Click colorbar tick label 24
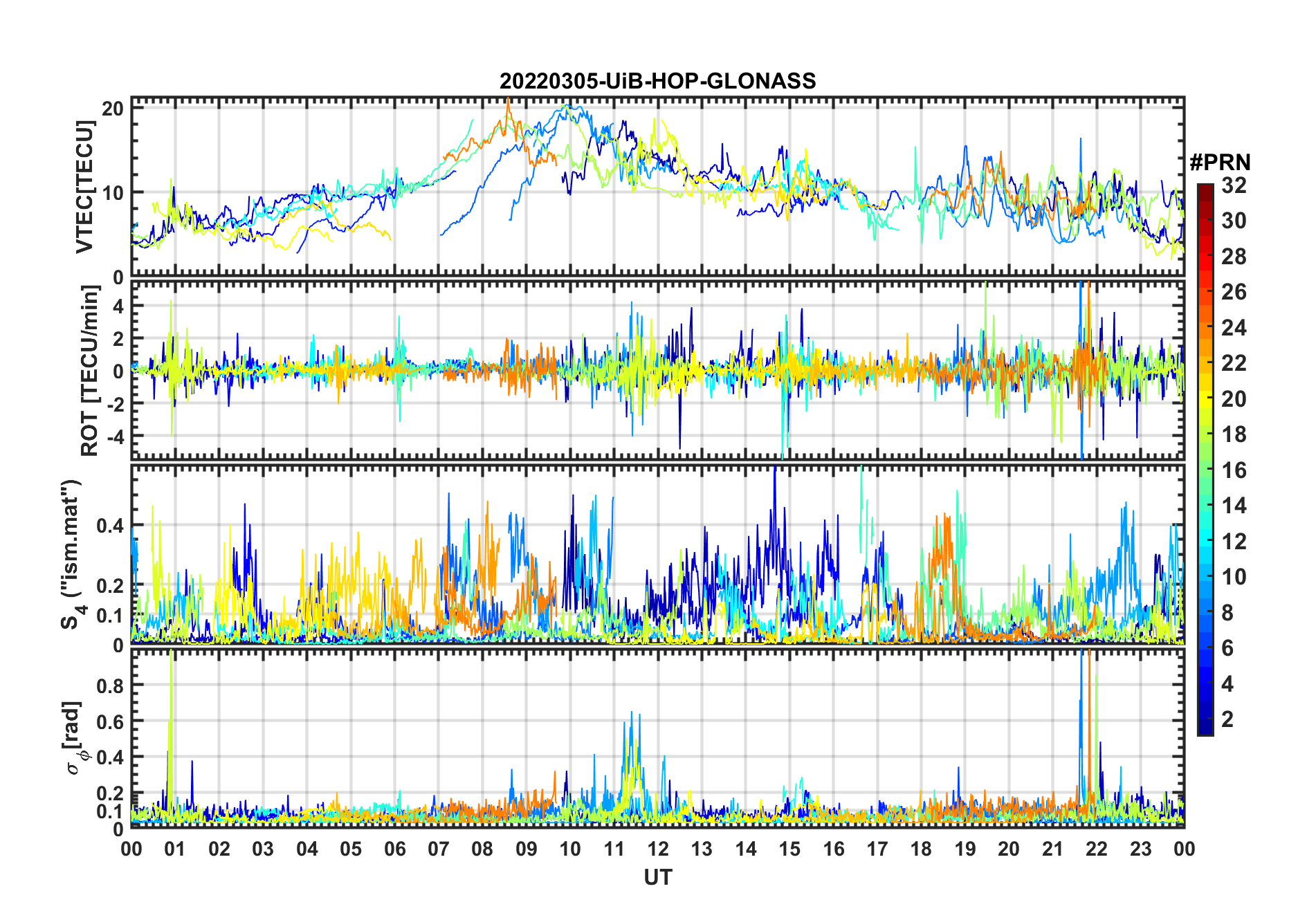Image resolution: width=1316 pixels, height=920 pixels. click(x=1234, y=328)
